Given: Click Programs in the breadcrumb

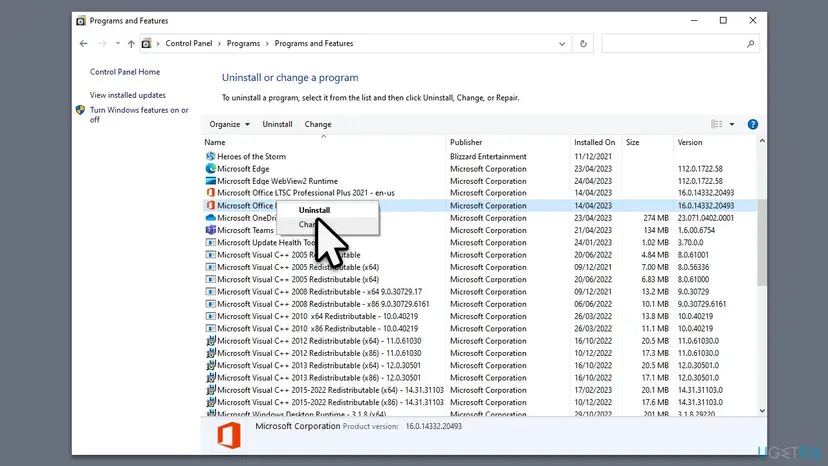Looking at the screenshot, I should coord(243,44).
